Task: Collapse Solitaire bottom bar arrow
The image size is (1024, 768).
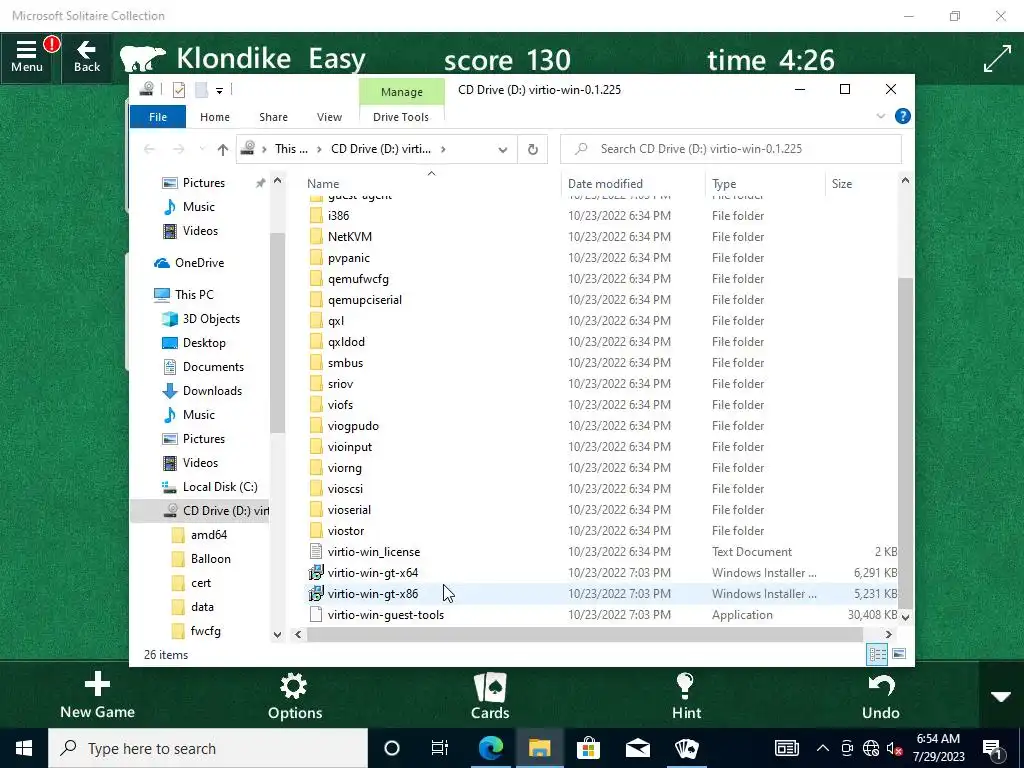Action: (x=1000, y=696)
